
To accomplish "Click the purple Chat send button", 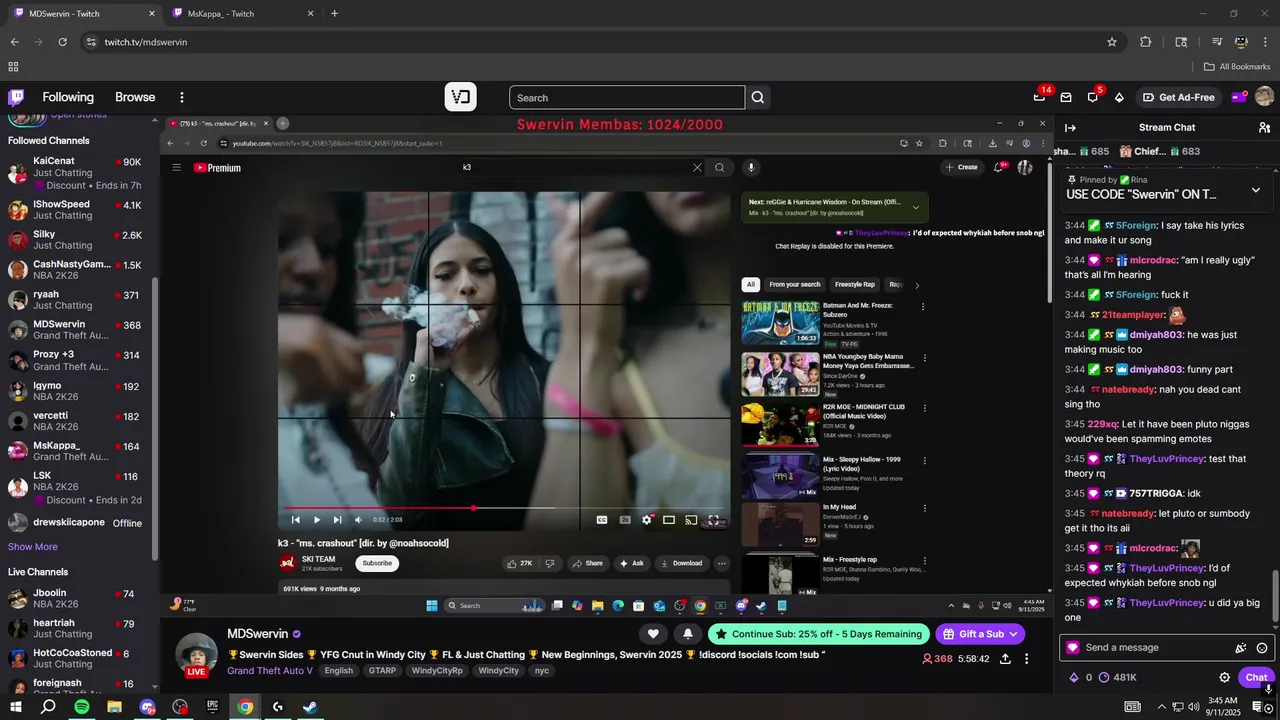I will [1256, 677].
